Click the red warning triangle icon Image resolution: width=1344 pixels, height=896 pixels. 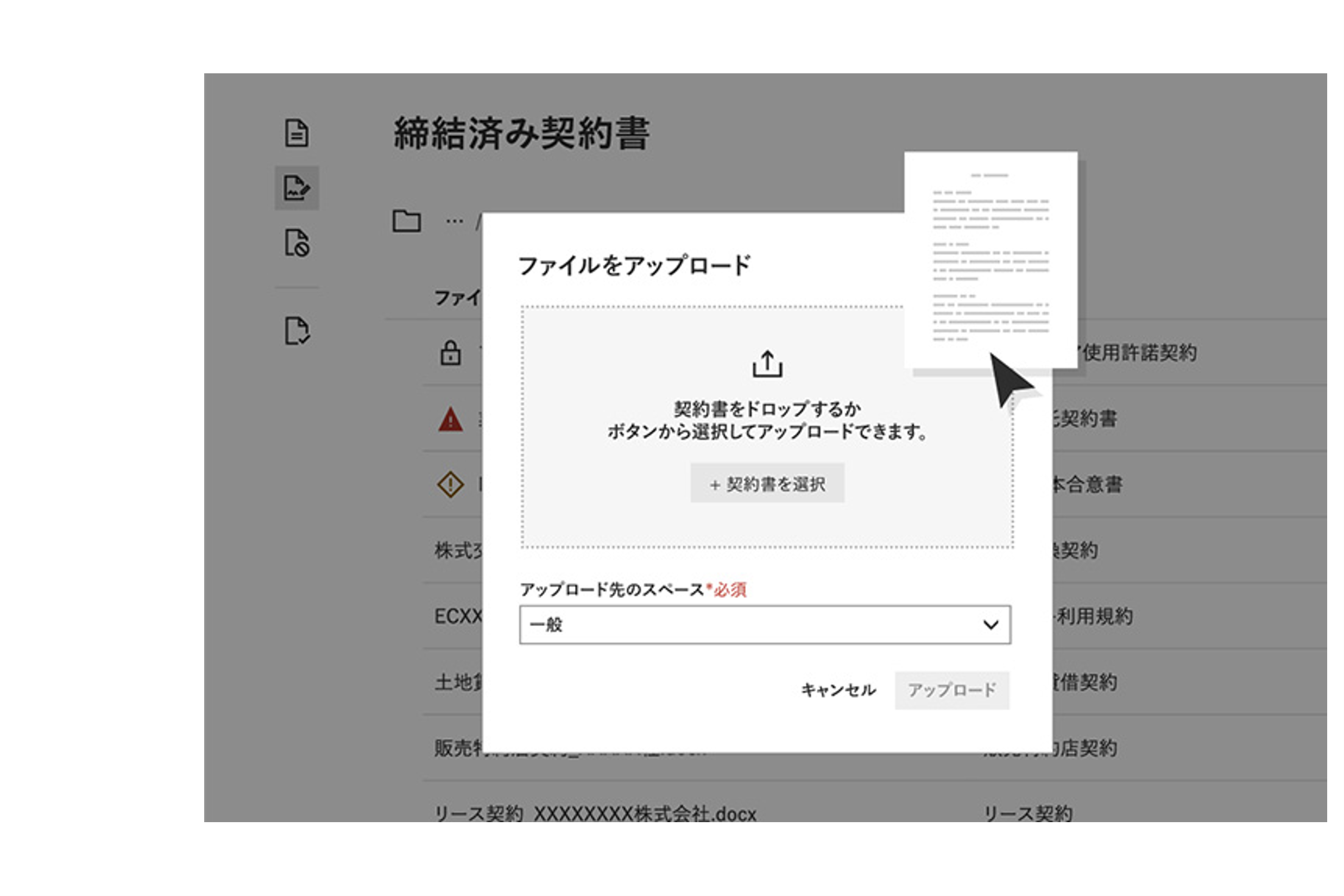tap(450, 419)
